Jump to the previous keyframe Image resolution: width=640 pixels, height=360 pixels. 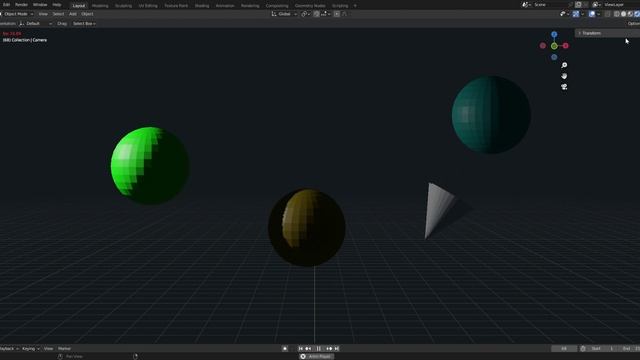tap(308, 349)
